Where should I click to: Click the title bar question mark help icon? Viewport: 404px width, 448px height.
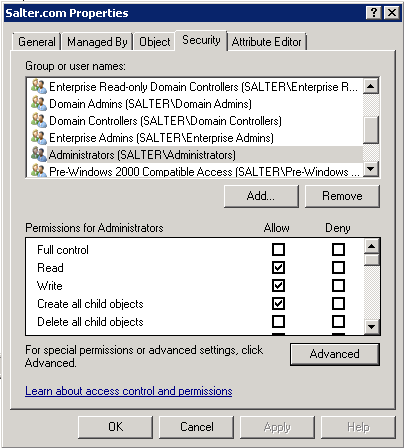click(x=374, y=13)
